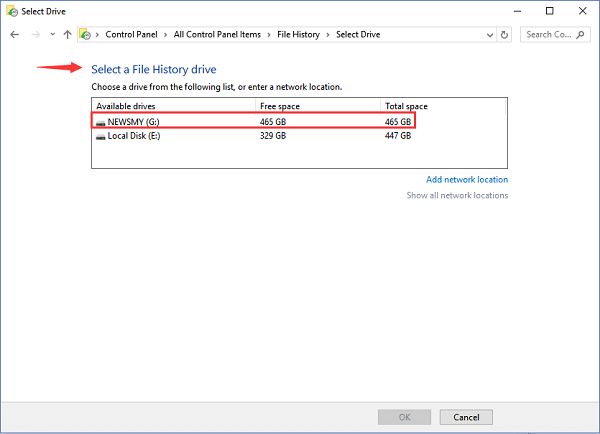
Task: Return to the File History breadcrumb
Action: [x=298, y=34]
